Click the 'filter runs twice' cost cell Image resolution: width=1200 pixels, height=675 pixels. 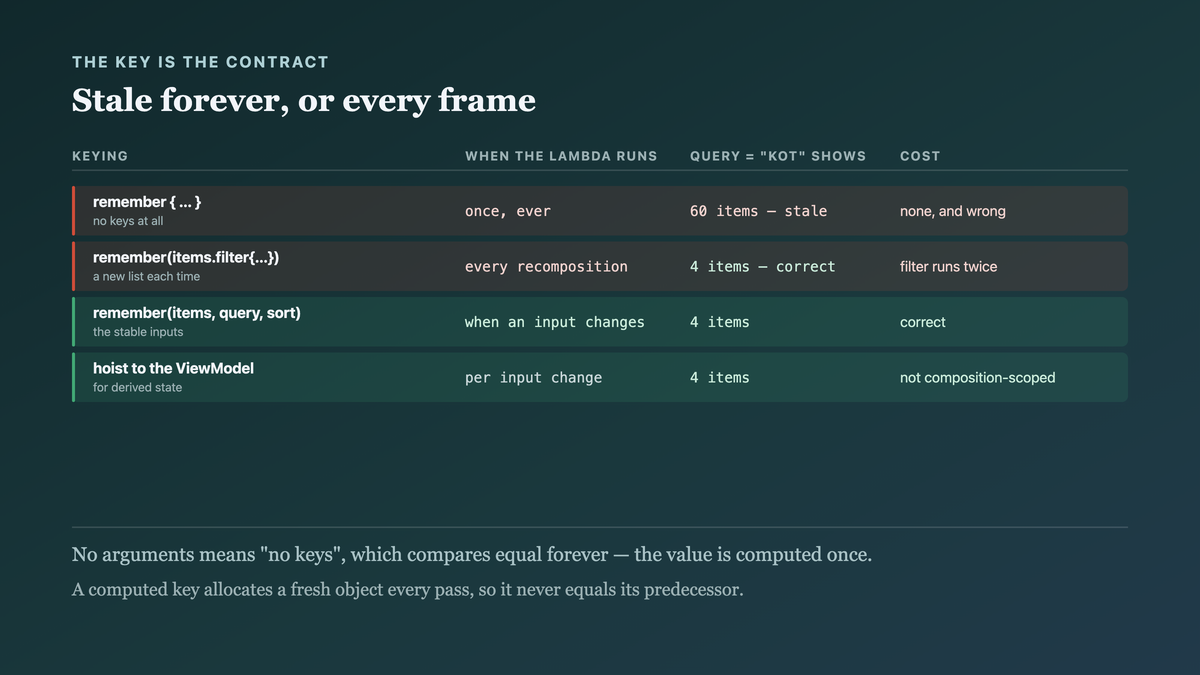pyautogui.click(x=948, y=267)
